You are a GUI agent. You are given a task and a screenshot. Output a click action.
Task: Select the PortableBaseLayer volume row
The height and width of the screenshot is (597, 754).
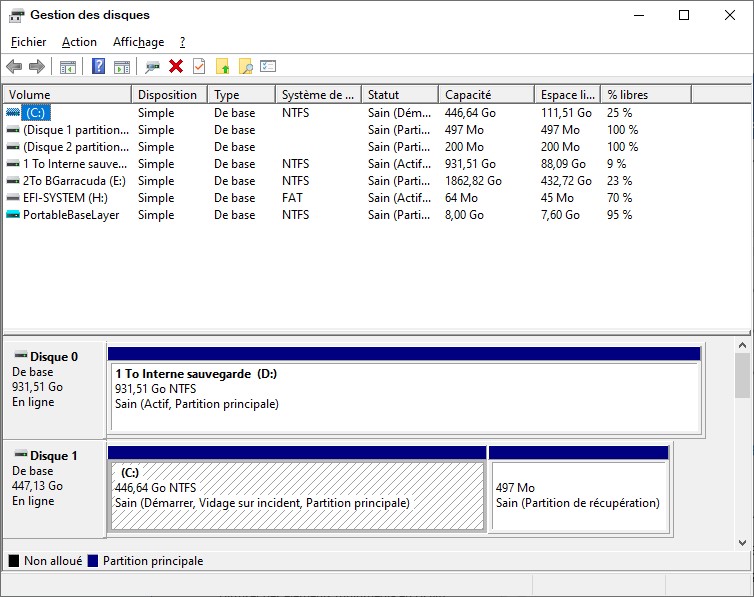[70, 215]
